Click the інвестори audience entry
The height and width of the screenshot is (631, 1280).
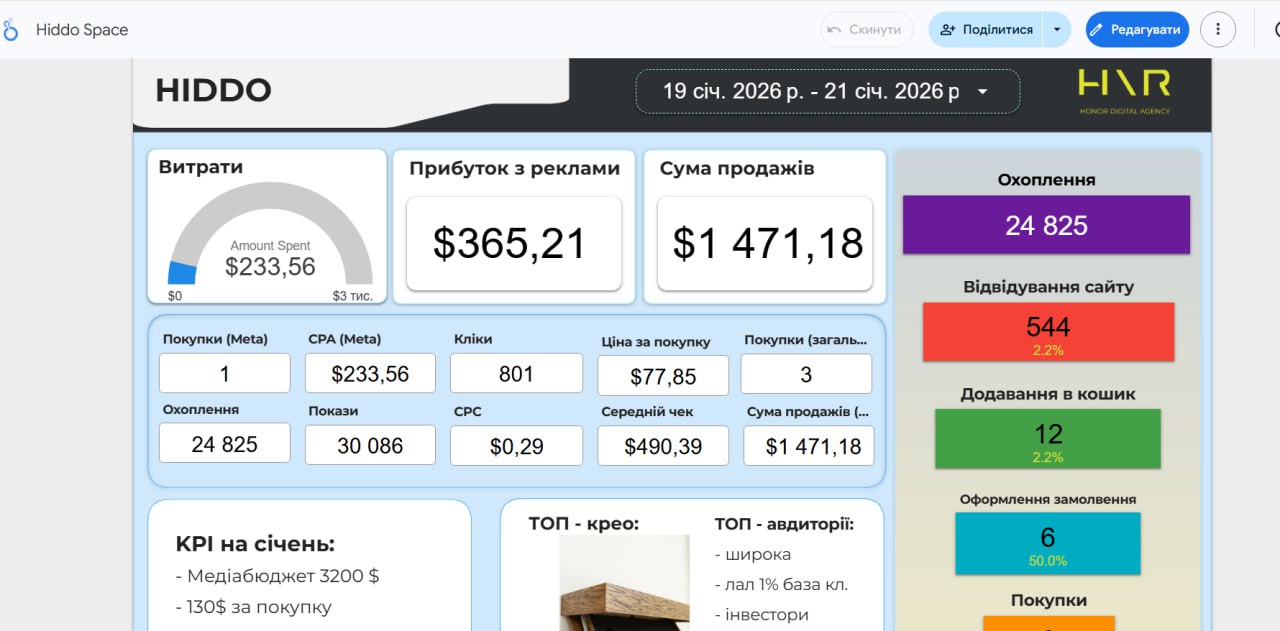[761, 614]
